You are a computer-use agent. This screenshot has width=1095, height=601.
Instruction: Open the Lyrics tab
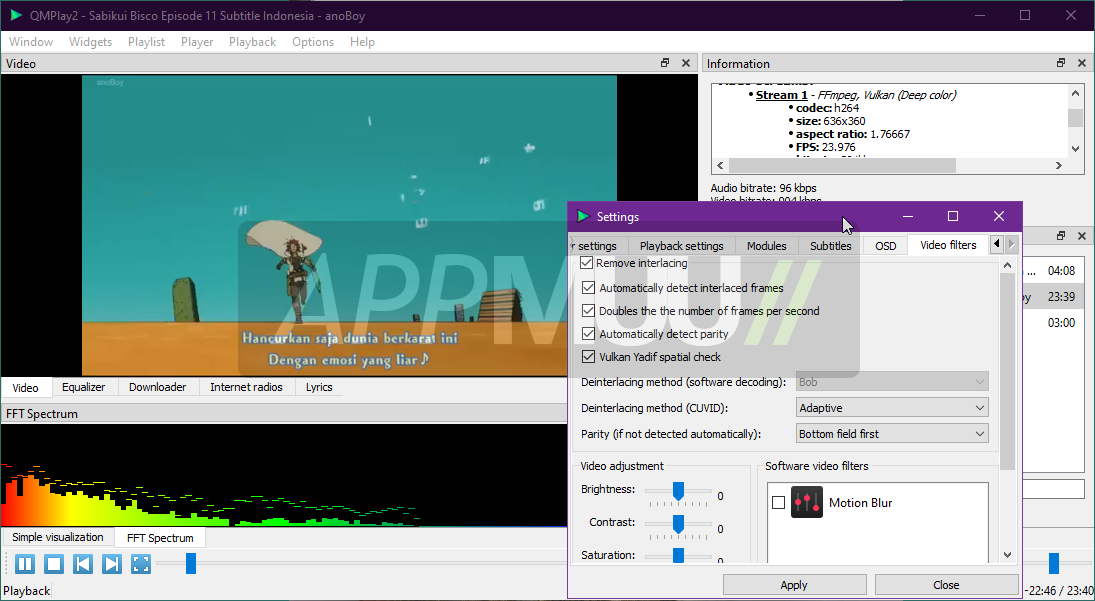(319, 387)
